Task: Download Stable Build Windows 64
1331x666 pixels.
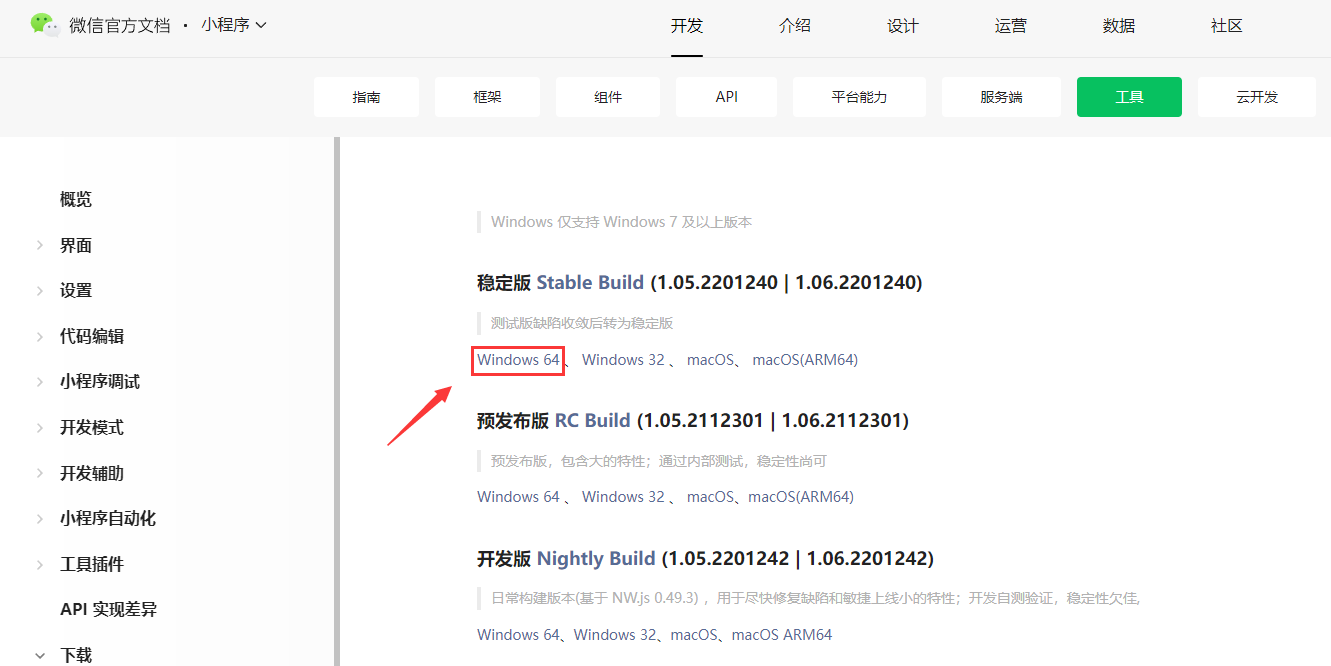Action: coord(518,359)
